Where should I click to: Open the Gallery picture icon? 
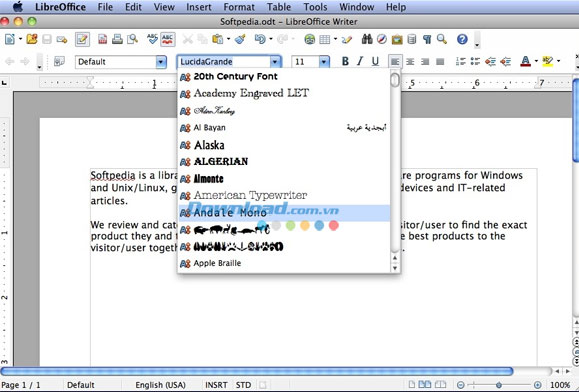[x=397, y=39]
